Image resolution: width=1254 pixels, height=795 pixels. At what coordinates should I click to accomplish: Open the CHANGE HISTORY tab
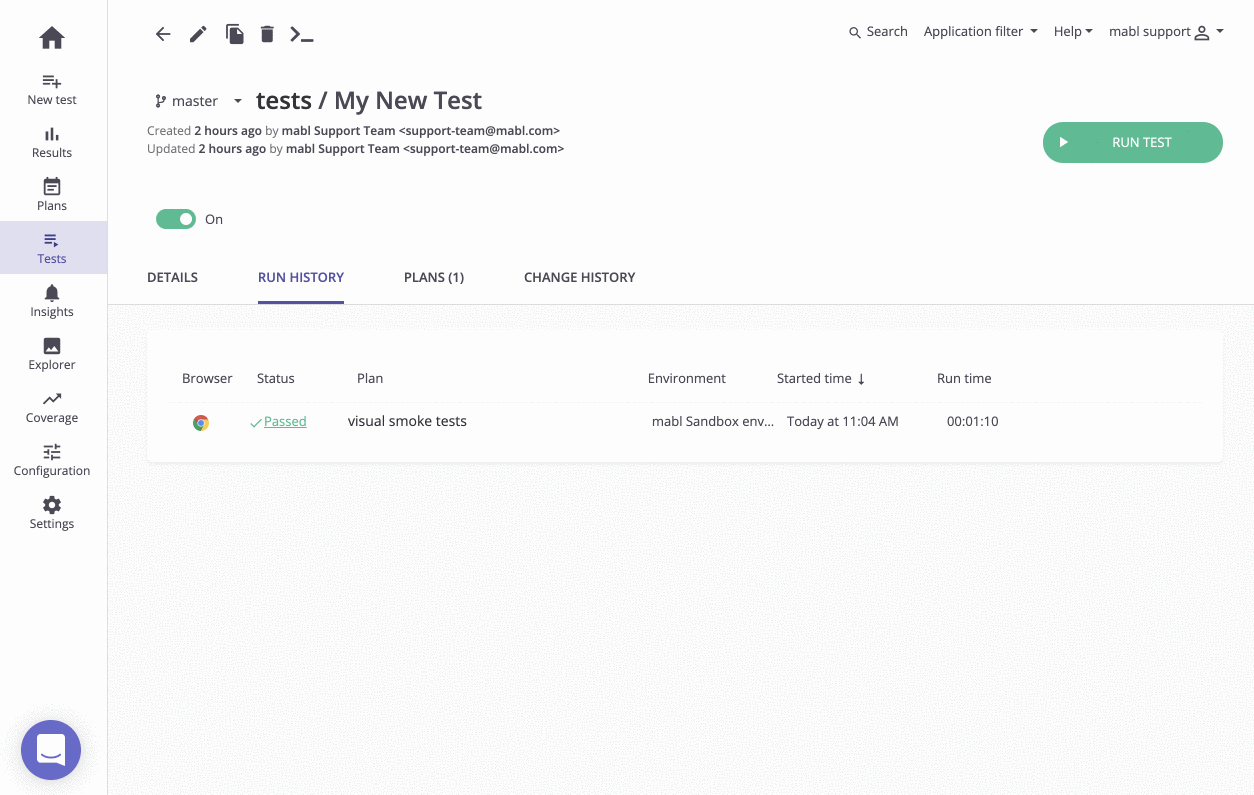tap(580, 277)
